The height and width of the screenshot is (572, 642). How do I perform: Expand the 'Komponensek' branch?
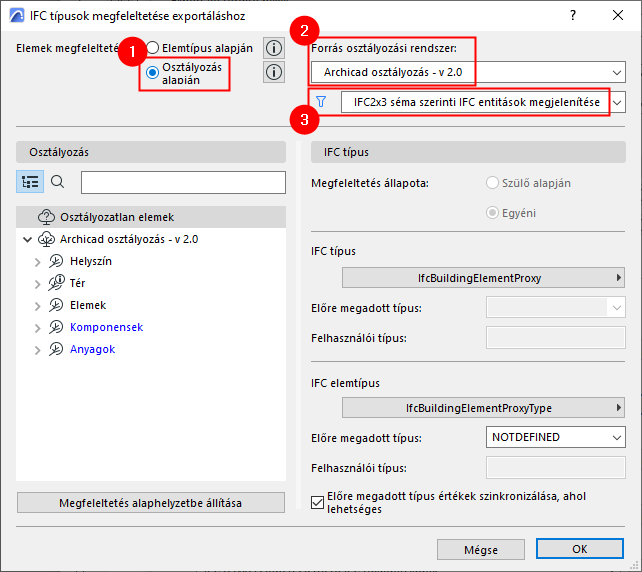38,328
